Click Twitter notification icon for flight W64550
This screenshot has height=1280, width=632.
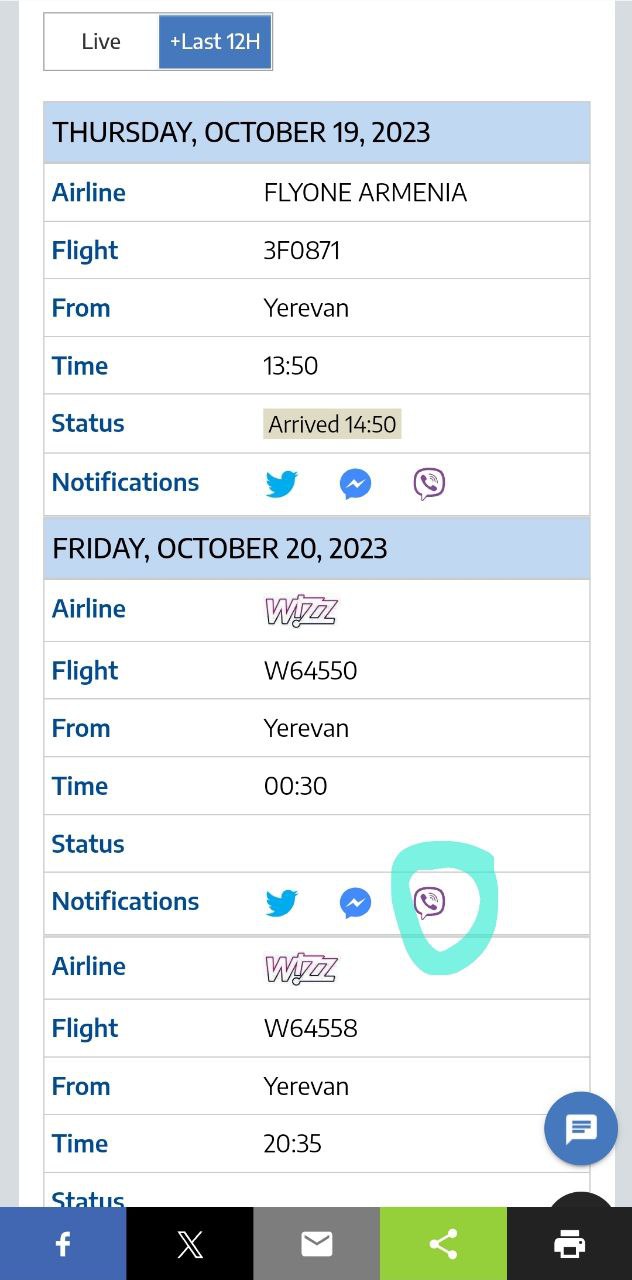pyautogui.click(x=281, y=903)
